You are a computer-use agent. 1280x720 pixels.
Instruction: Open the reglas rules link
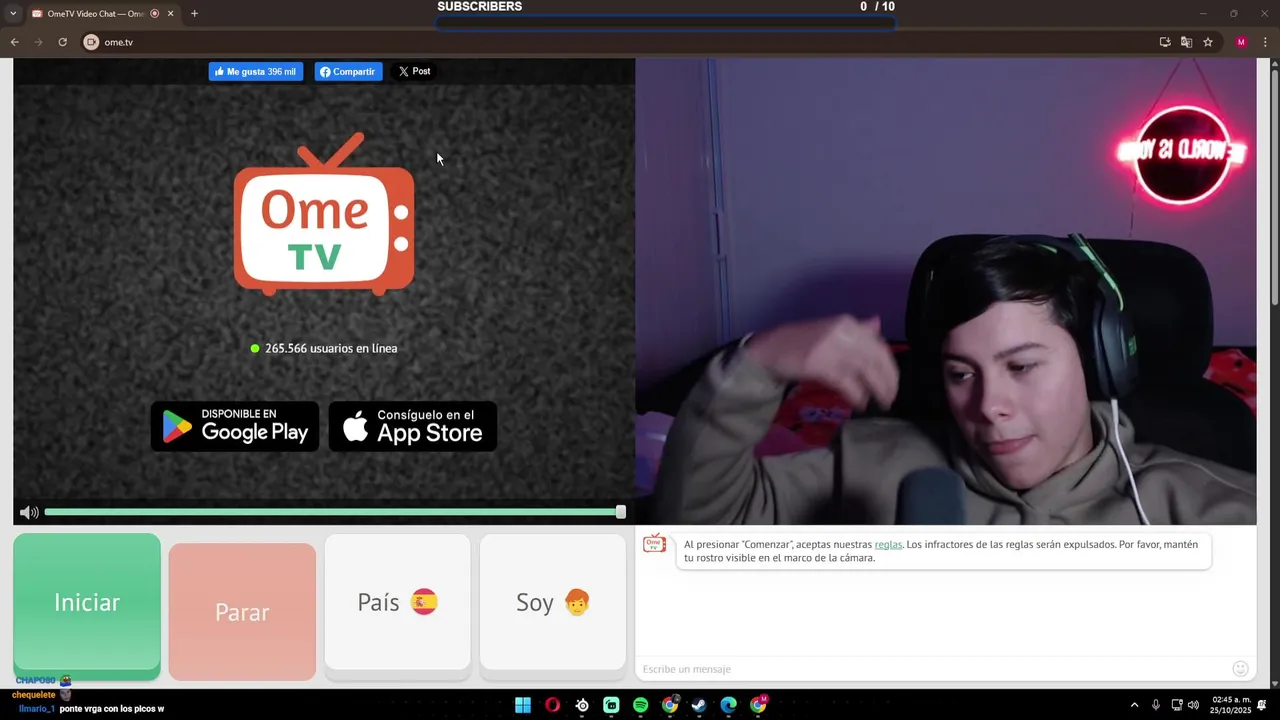point(888,545)
